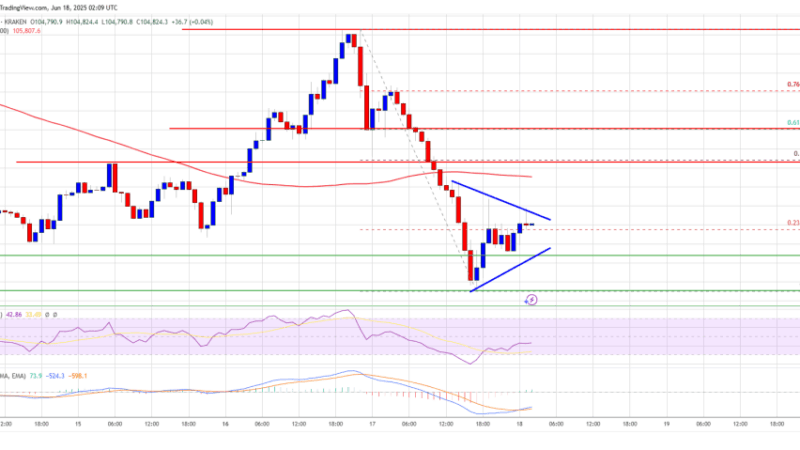Click the MACD histogram value 73.9
Screen dimensions: 800x450
click(35, 376)
